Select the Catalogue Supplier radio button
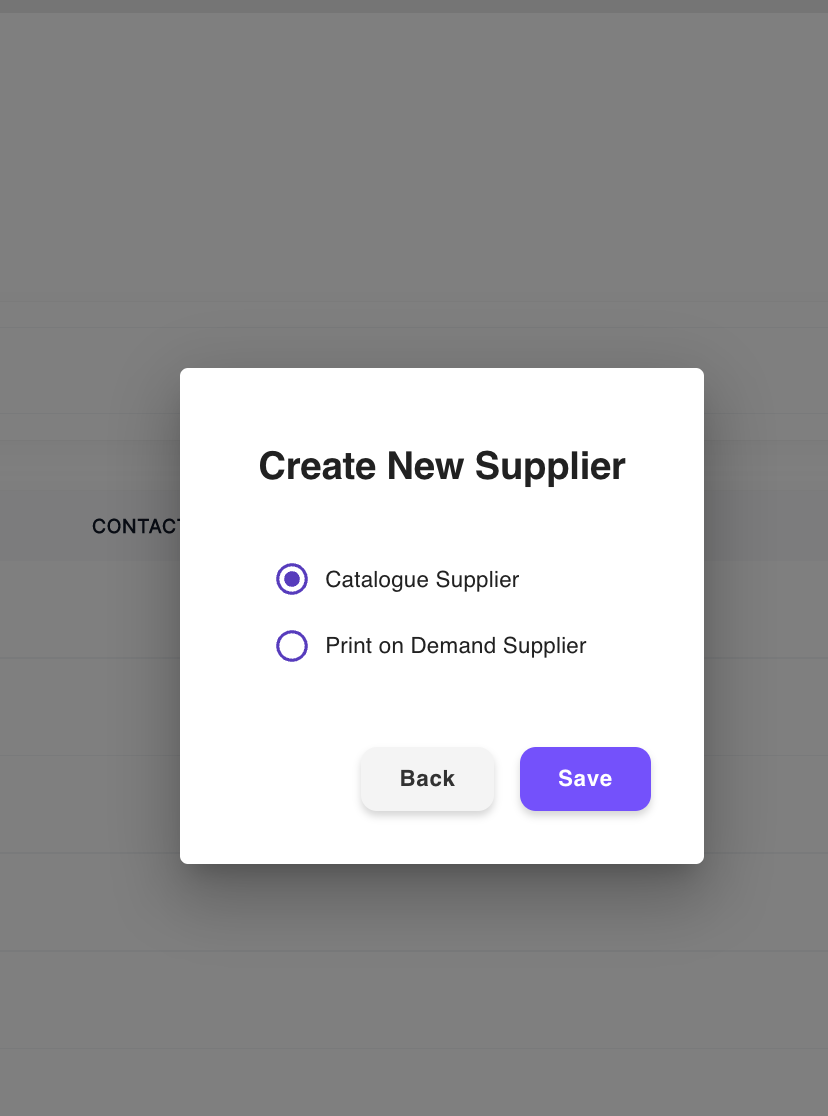Image resolution: width=828 pixels, height=1116 pixels. (x=292, y=579)
